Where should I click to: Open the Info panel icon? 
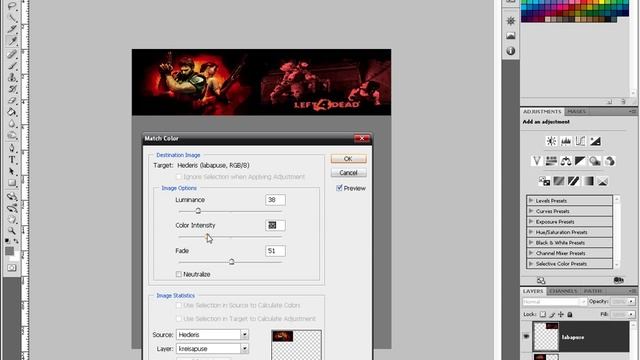click(511, 51)
